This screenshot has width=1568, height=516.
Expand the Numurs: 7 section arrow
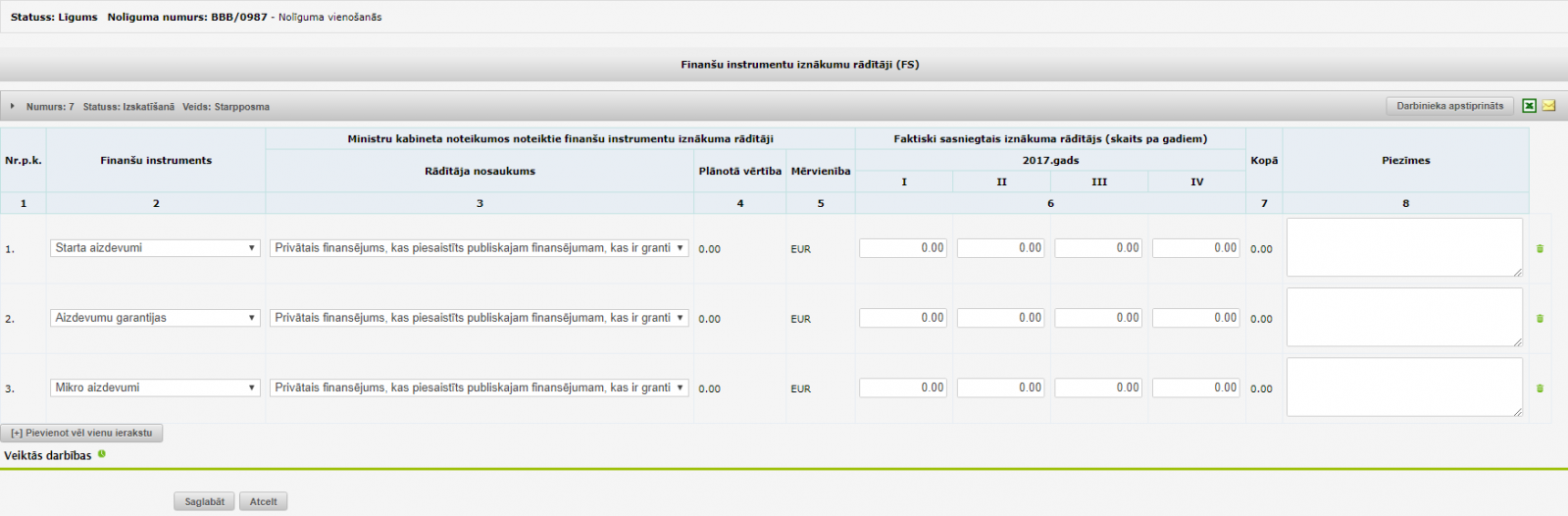tap(13, 106)
